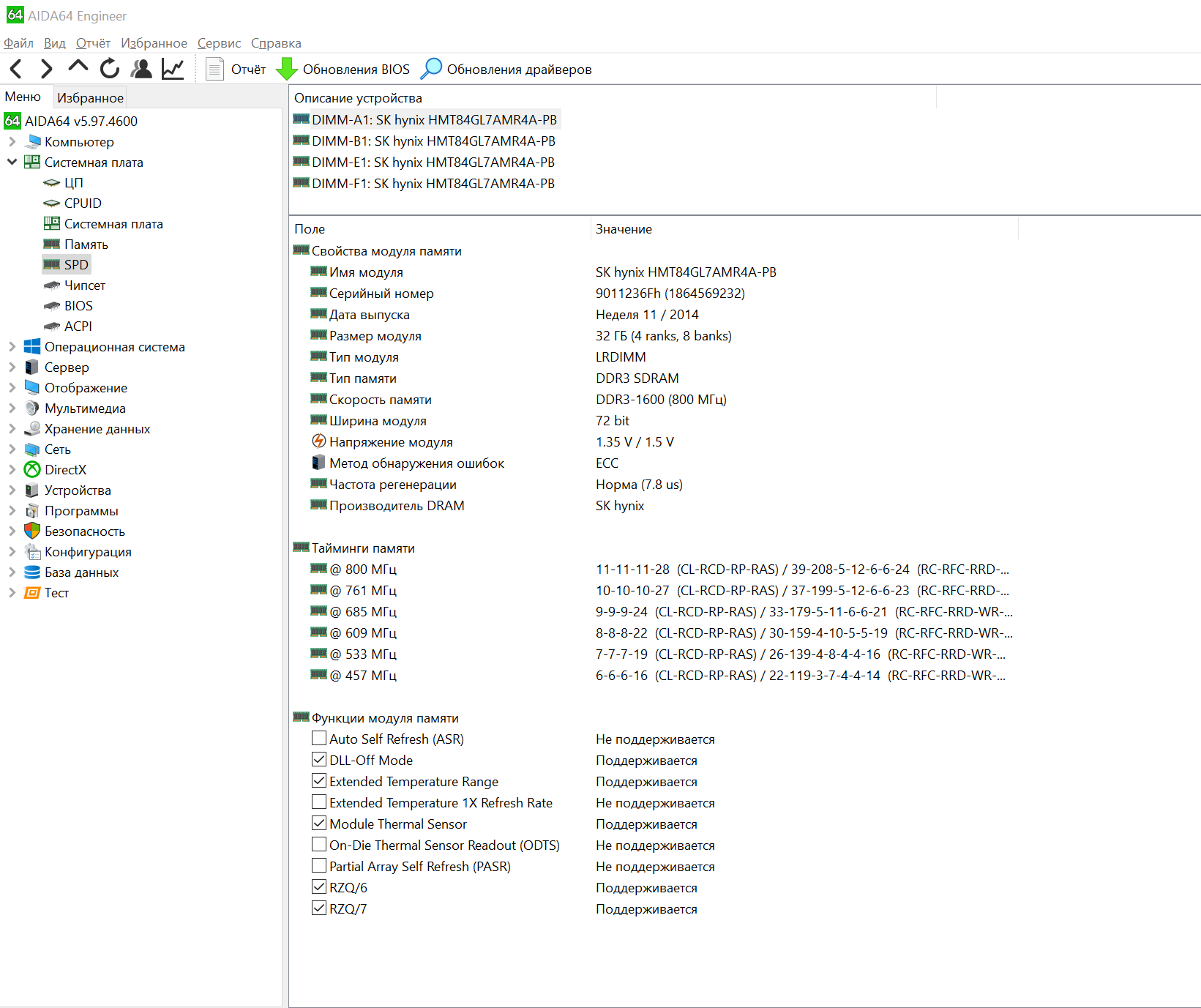
Task: Select DIMM-F1 SK hynix module row
Action: pyautogui.click(x=424, y=183)
